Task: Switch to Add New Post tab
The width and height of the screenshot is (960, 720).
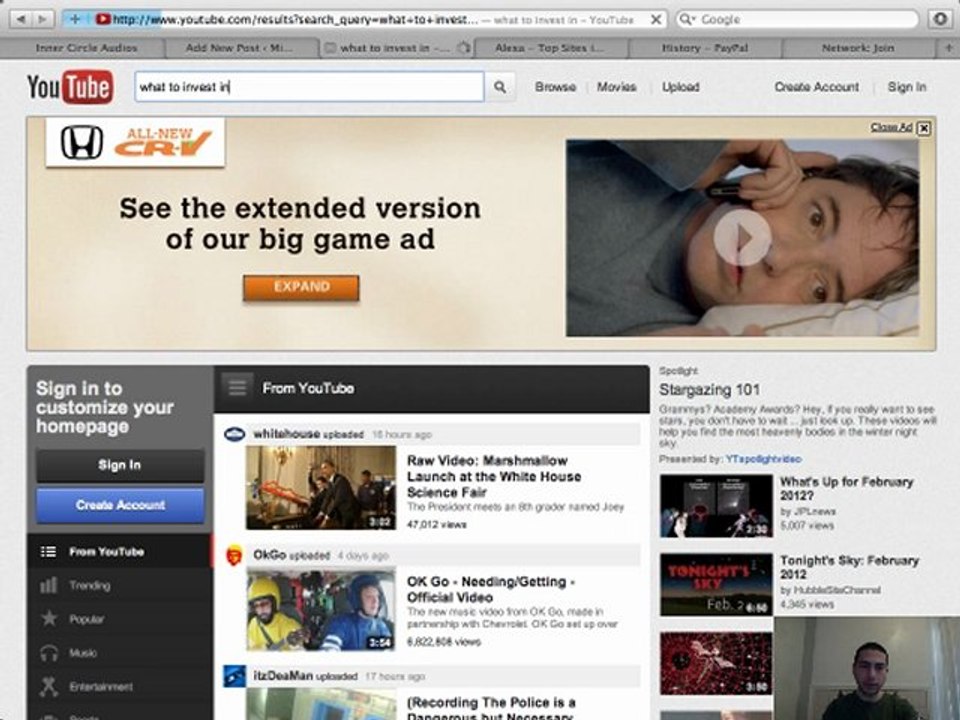Action: click(239, 48)
